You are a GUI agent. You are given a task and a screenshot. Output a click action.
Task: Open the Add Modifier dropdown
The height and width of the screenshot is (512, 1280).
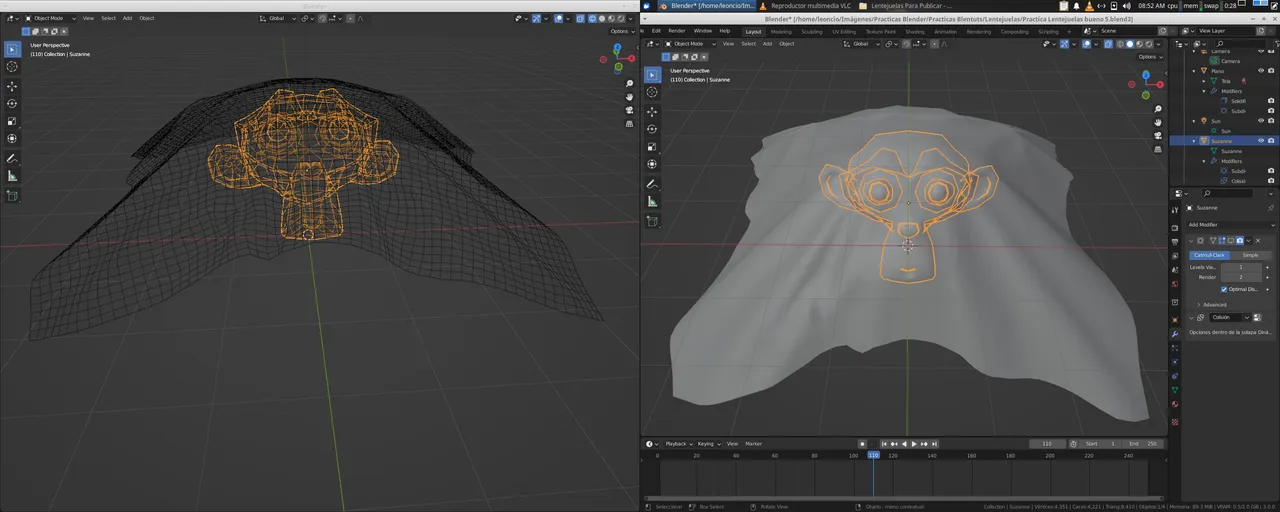(x=1229, y=225)
